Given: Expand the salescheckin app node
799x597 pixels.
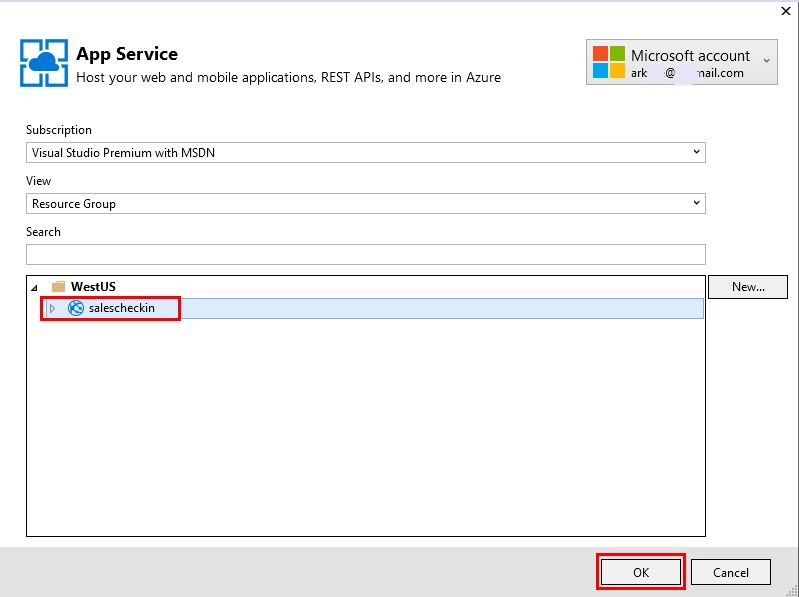Looking at the screenshot, I should pyautogui.click(x=52, y=308).
